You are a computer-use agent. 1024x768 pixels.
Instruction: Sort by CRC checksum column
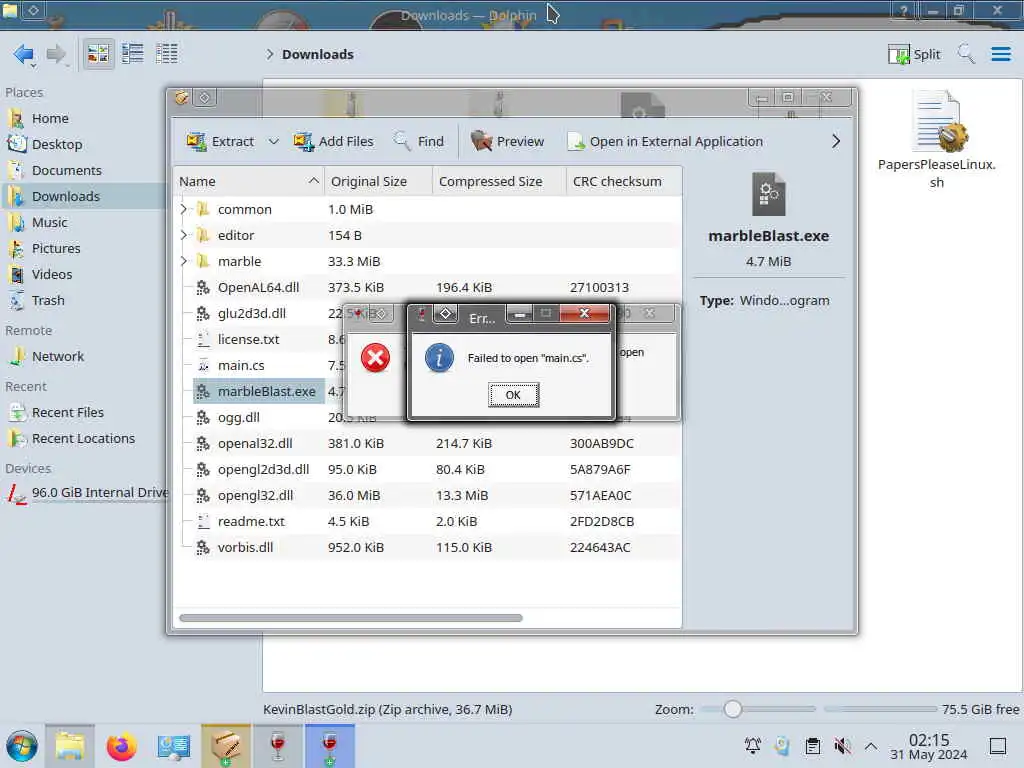[624, 182]
